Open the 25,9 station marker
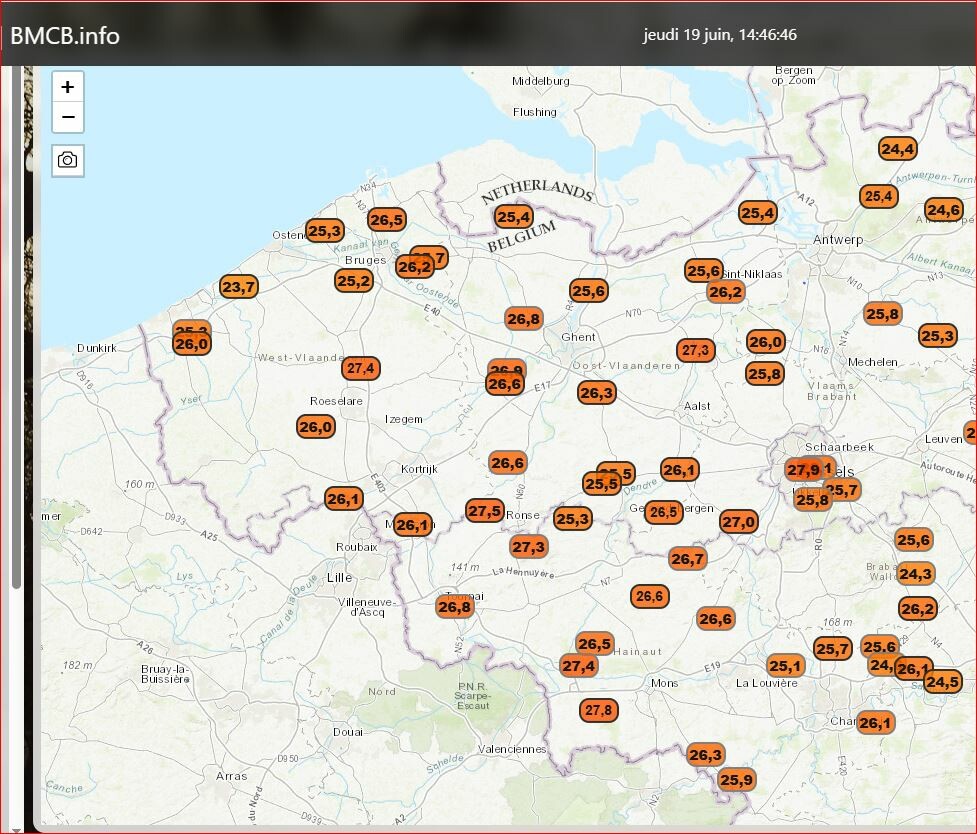Viewport: 977px width, 834px height. tap(736, 780)
